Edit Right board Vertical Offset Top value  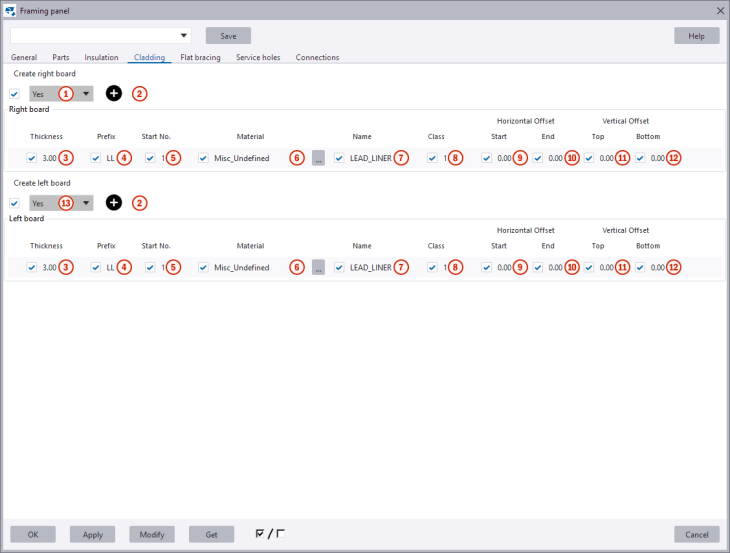[607, 158]
